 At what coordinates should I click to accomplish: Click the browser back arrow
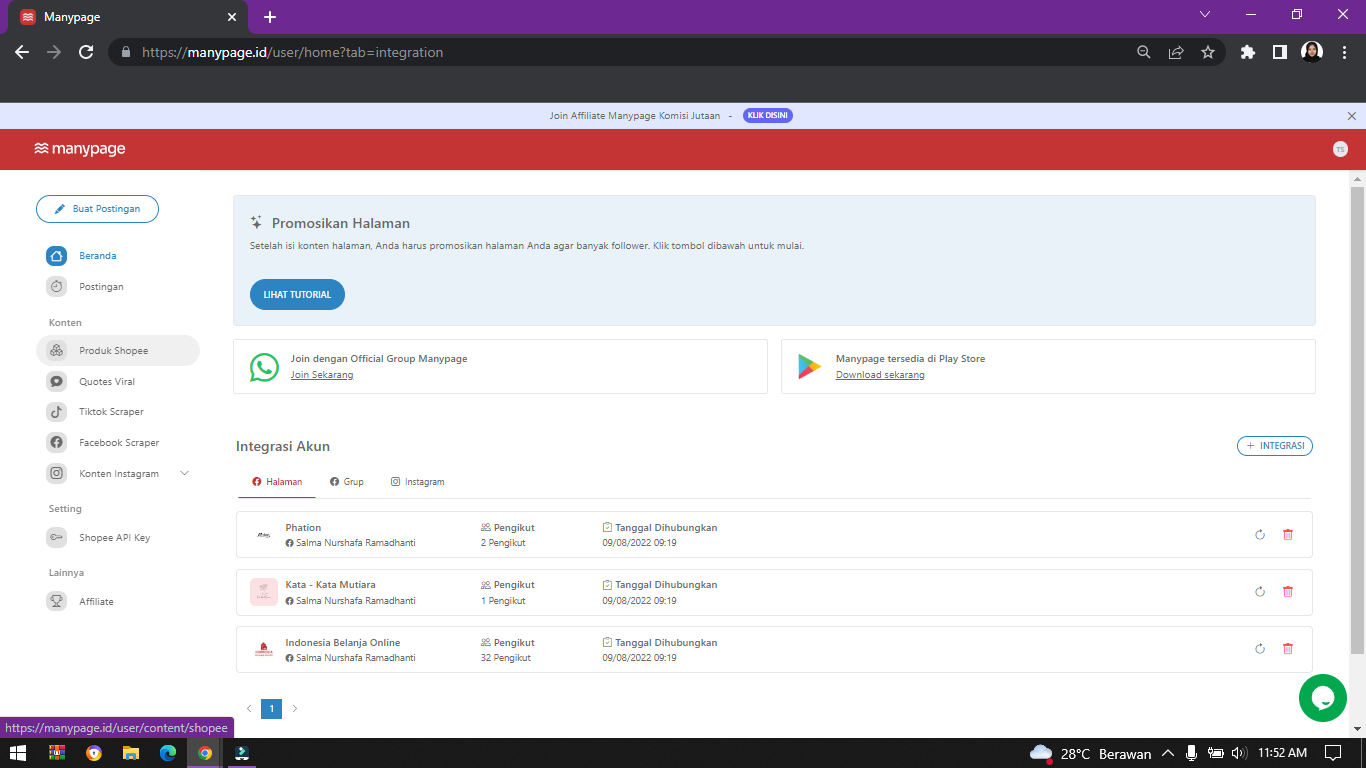coord(22,52)
